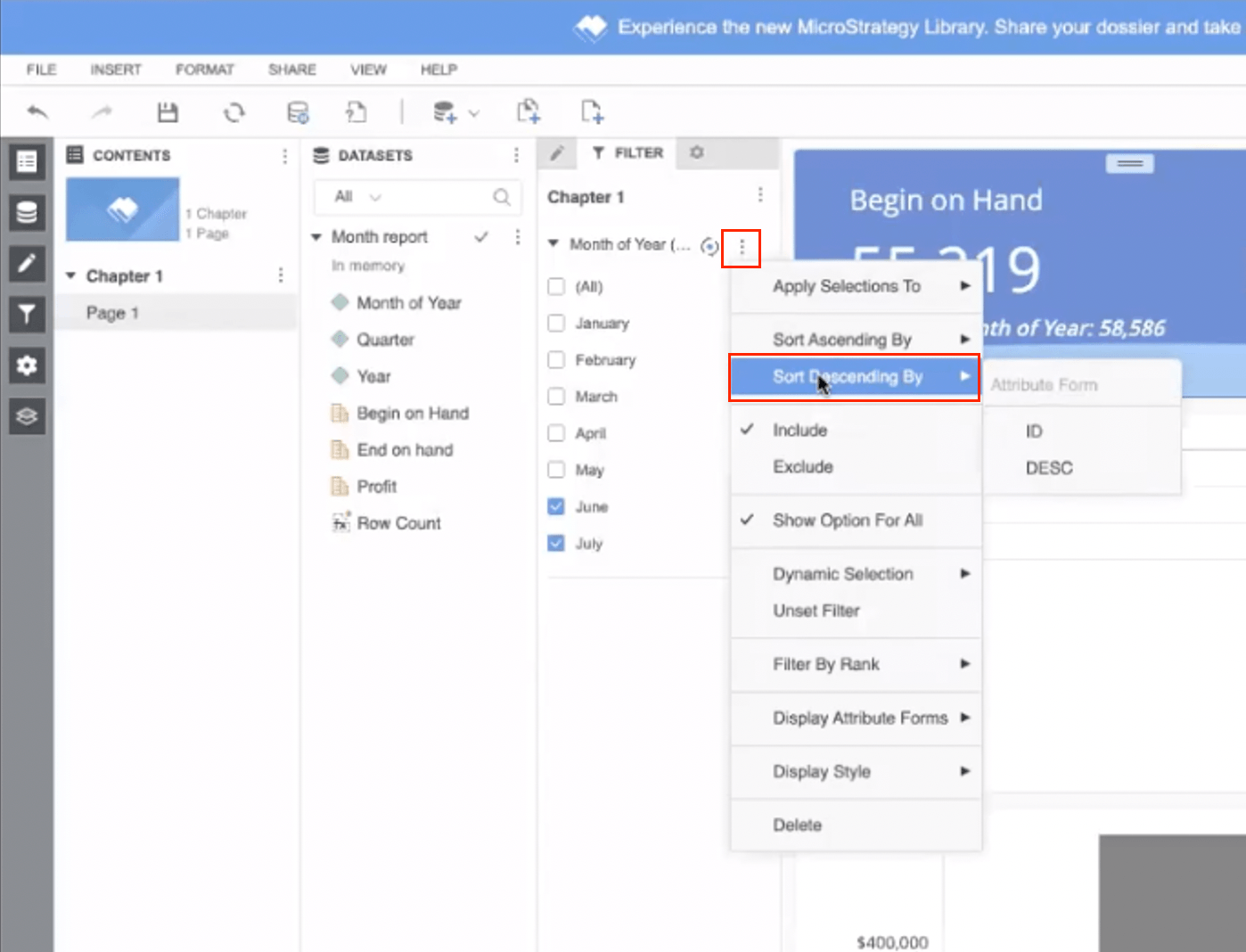The height and width of the screenshot is (952, 1246).
Task: Open the INSERT menu
Action: point(116,70)
